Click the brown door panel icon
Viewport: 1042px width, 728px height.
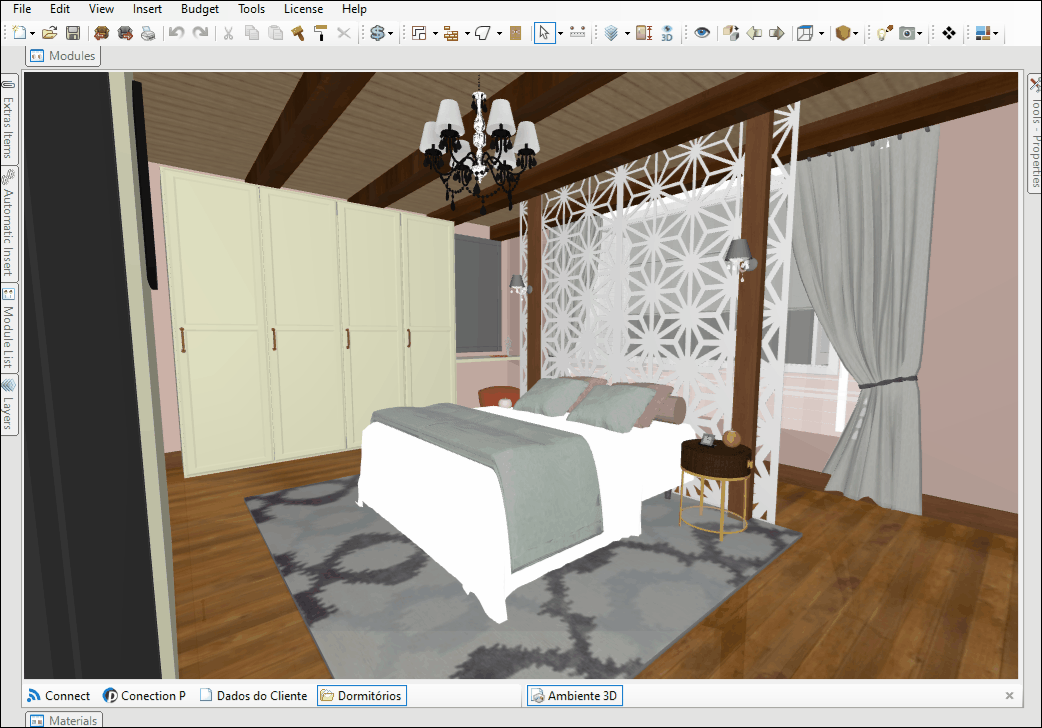click(x=515, y=33)
